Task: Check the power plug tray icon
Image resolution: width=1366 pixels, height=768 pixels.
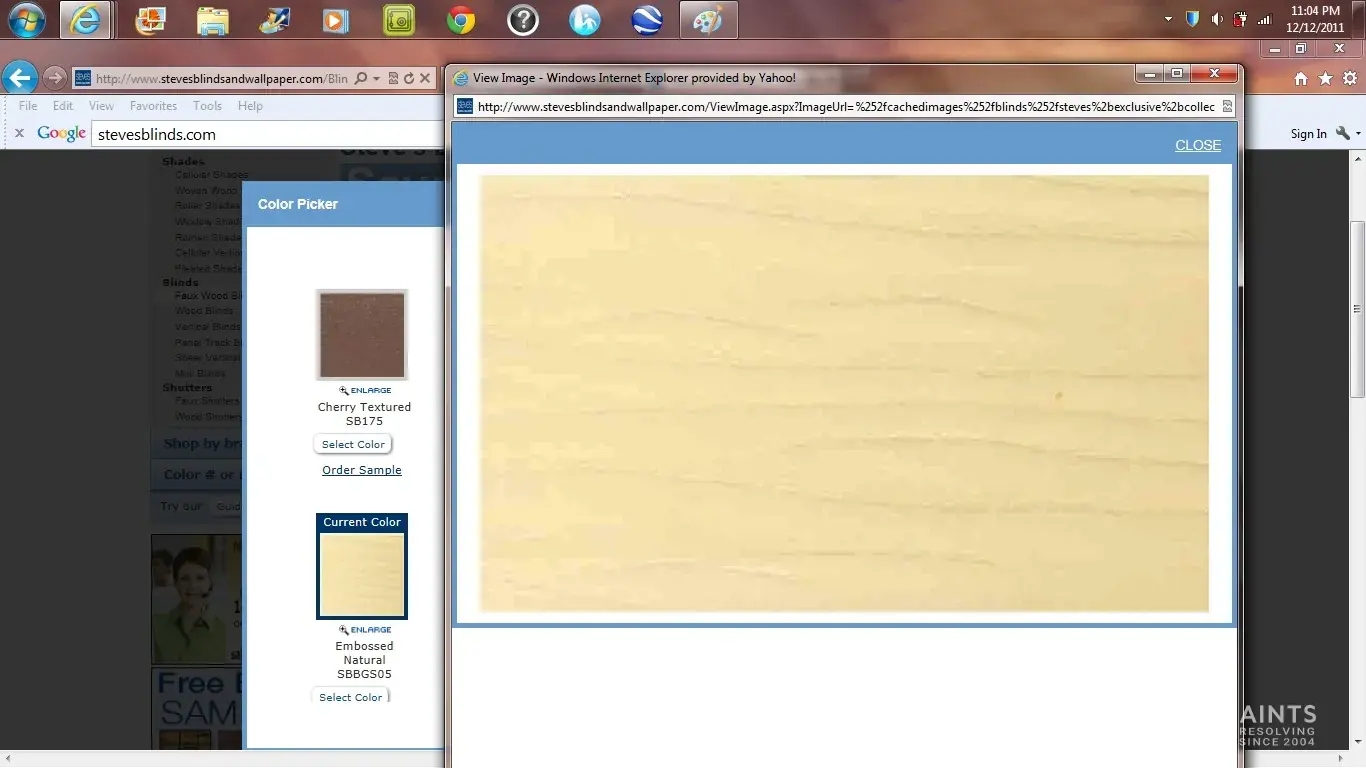Action: coord(1241,19)
